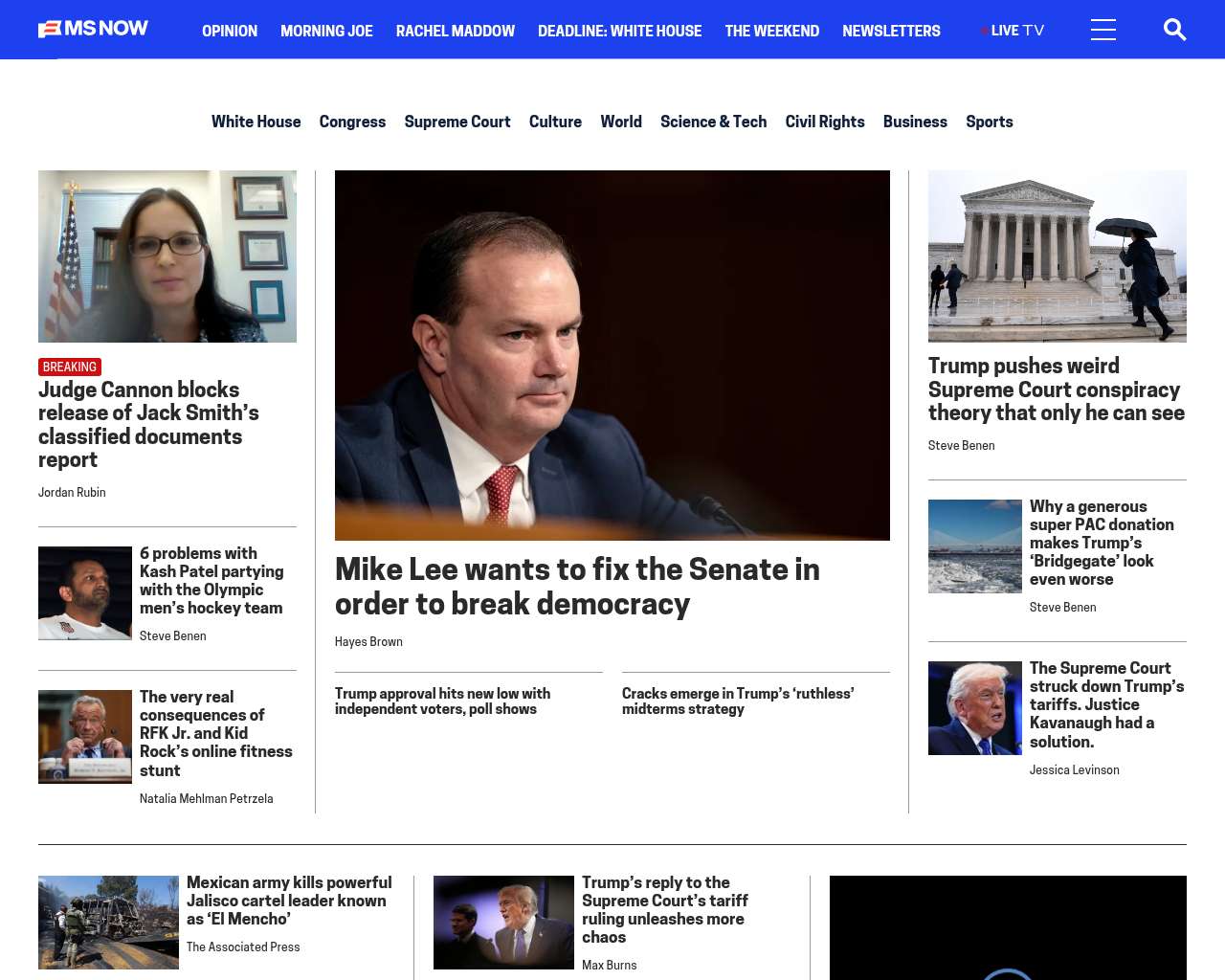Viewport: 1225px width, 980px height.
Task: Read Mexican army kills cartel leader article
Action: (289, 901)
